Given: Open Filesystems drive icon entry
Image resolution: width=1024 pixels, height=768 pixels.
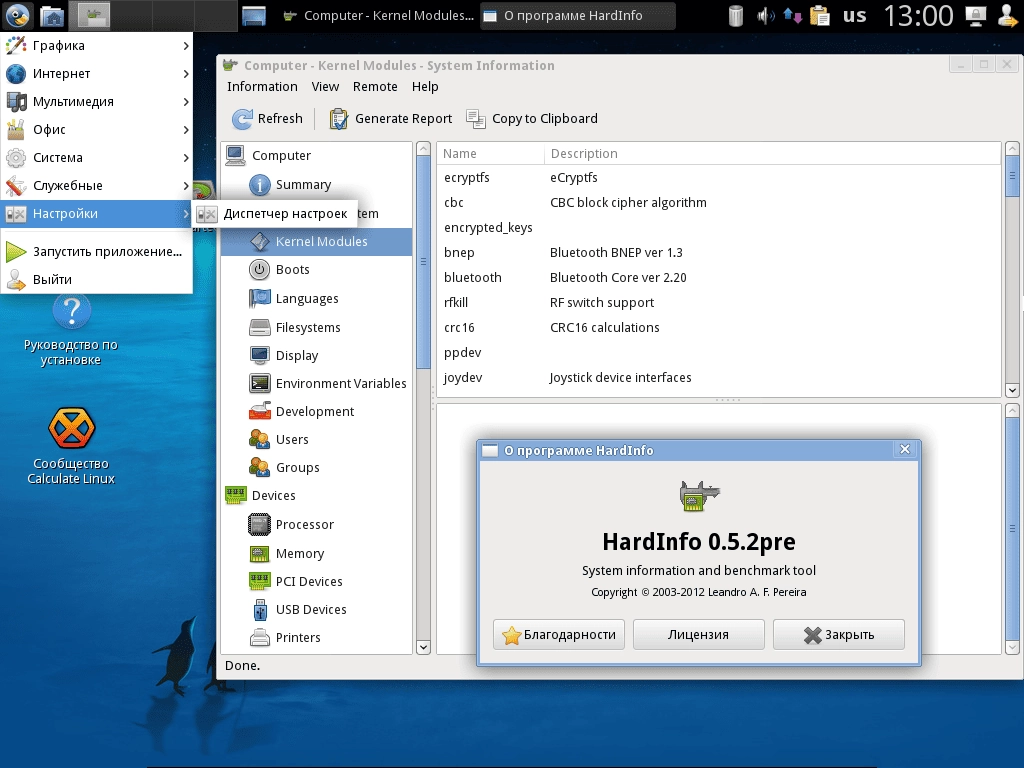Looking at the screenshot, I should click(x=259, y=327).
